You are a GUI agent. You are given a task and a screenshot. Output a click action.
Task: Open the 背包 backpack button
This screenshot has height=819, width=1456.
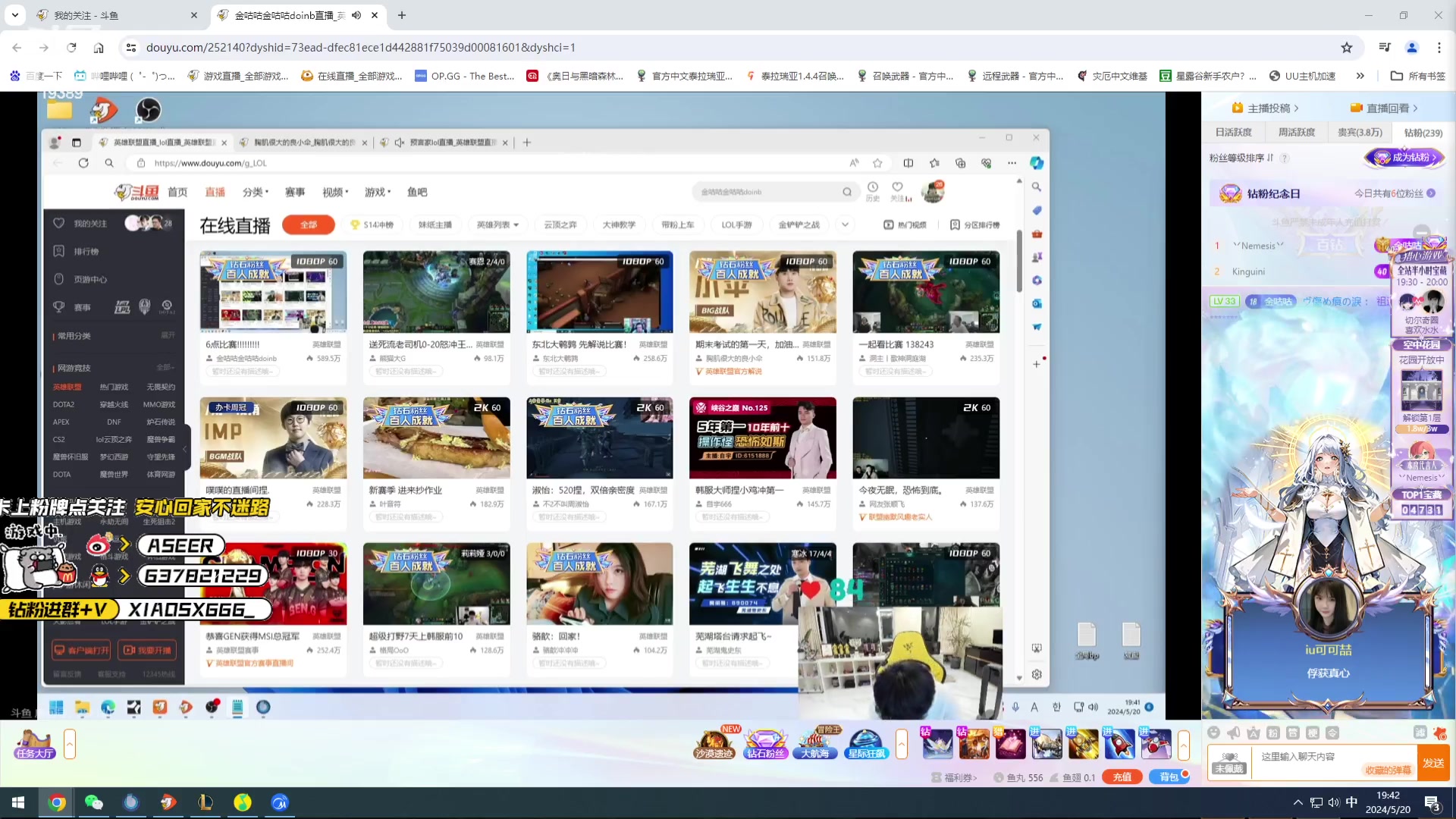(1169, 777)
